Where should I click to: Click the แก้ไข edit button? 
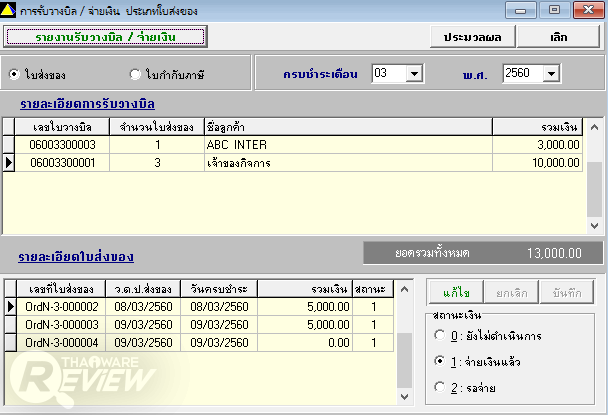pos(456,292)
